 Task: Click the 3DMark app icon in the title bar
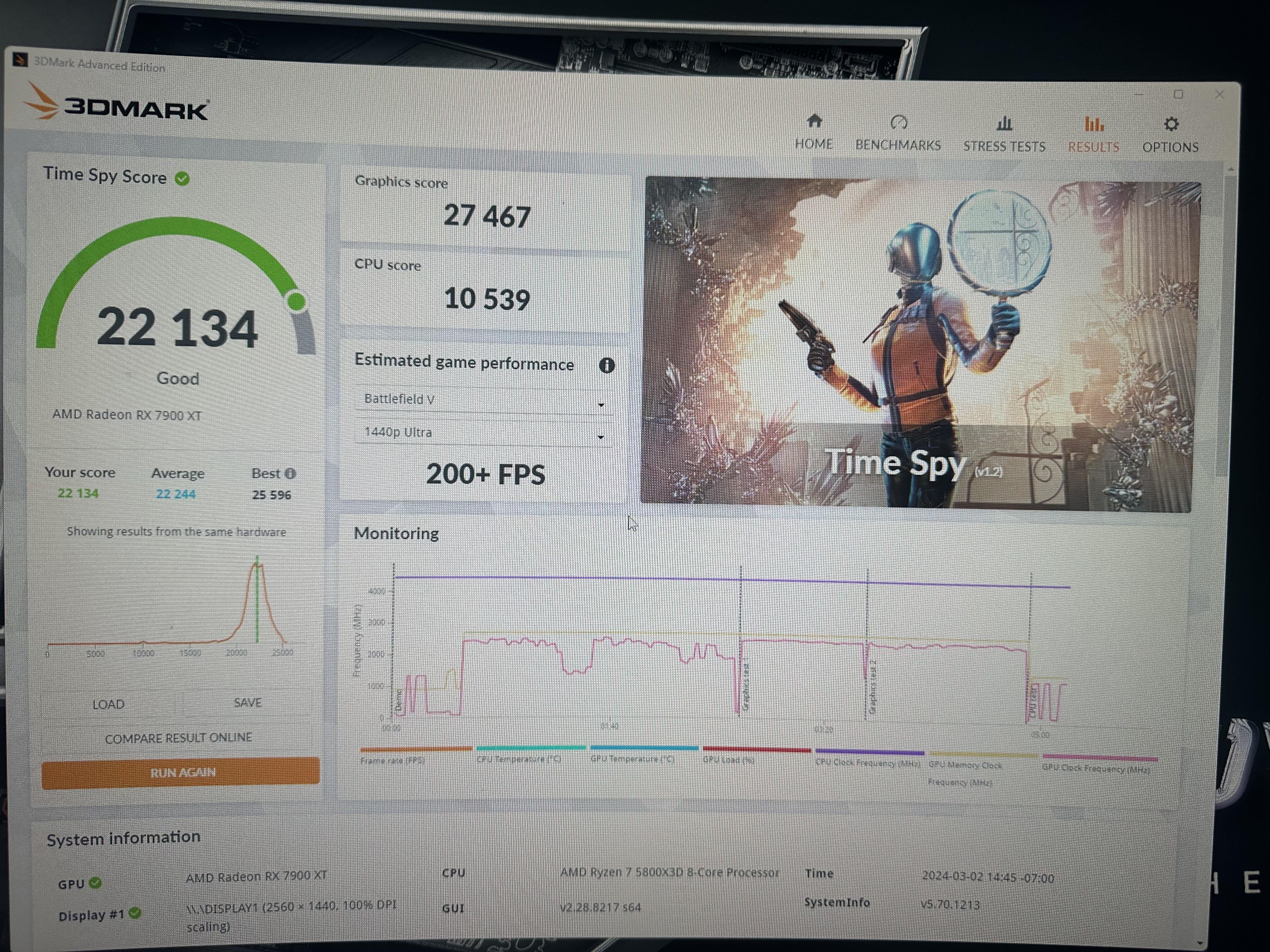pos(21,60)
